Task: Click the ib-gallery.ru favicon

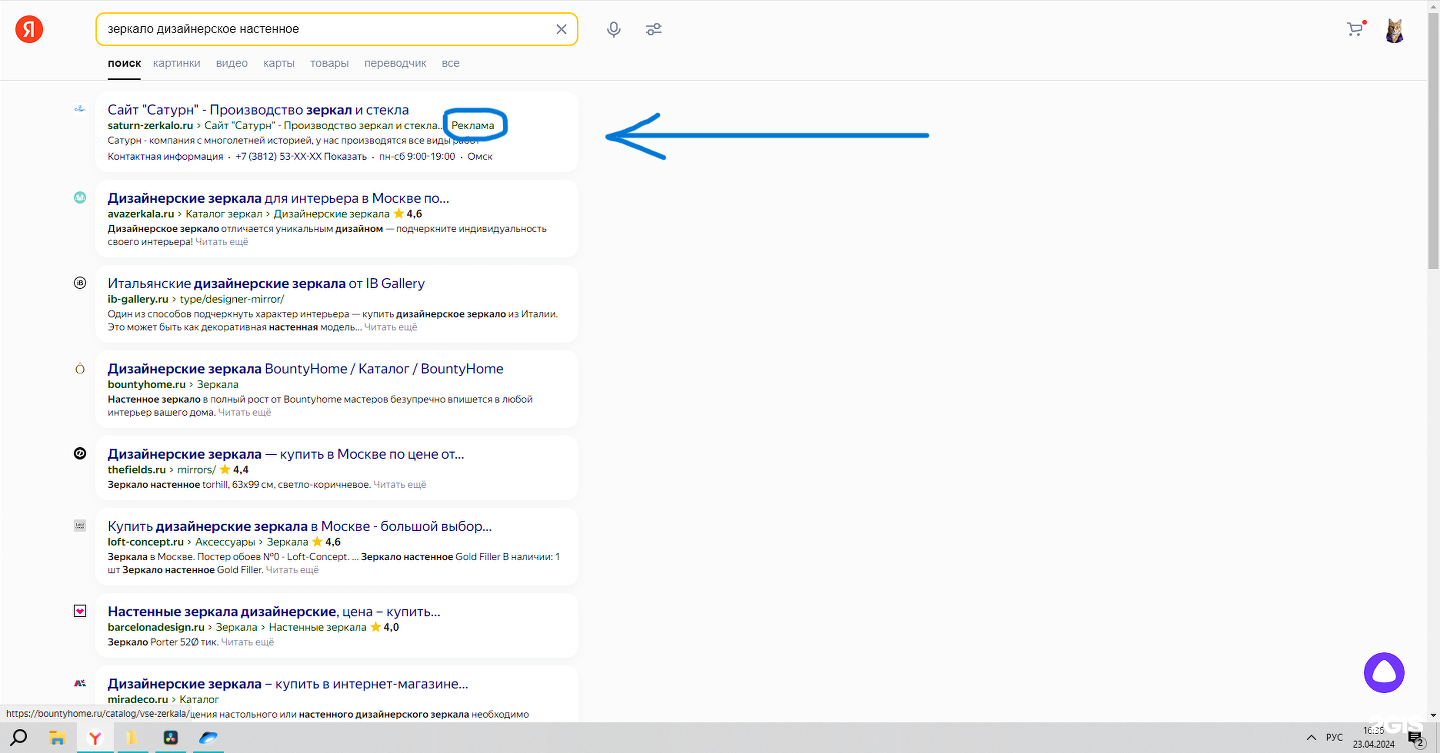Action: (x=80, y=283)
